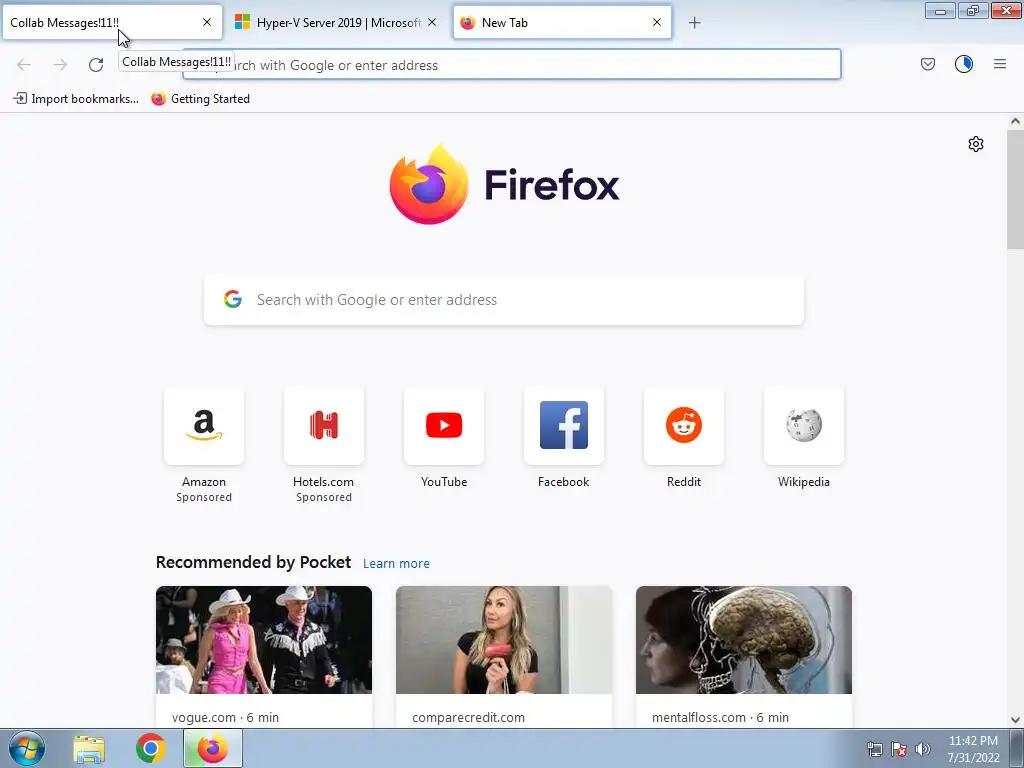The width and height of the screenshot is (1024, 768).
Task: Click the large Firefox logo
Action: (429, 184)
